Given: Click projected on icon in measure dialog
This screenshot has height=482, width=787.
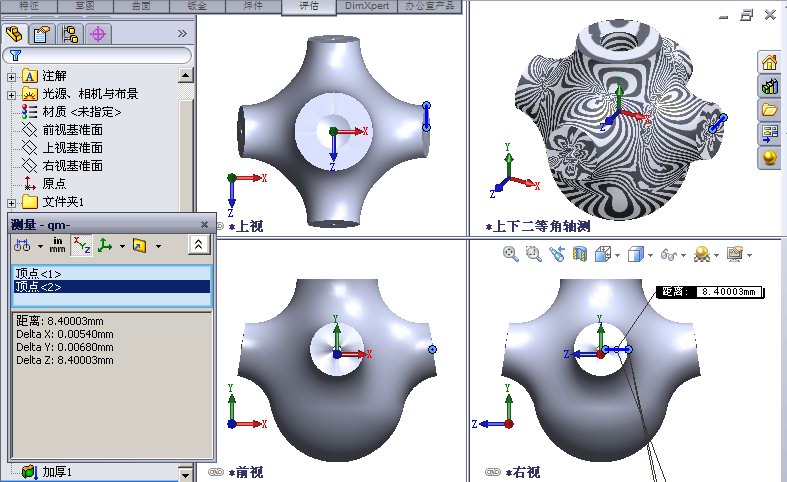Looking at the screenshot, I should pos(139,245).
